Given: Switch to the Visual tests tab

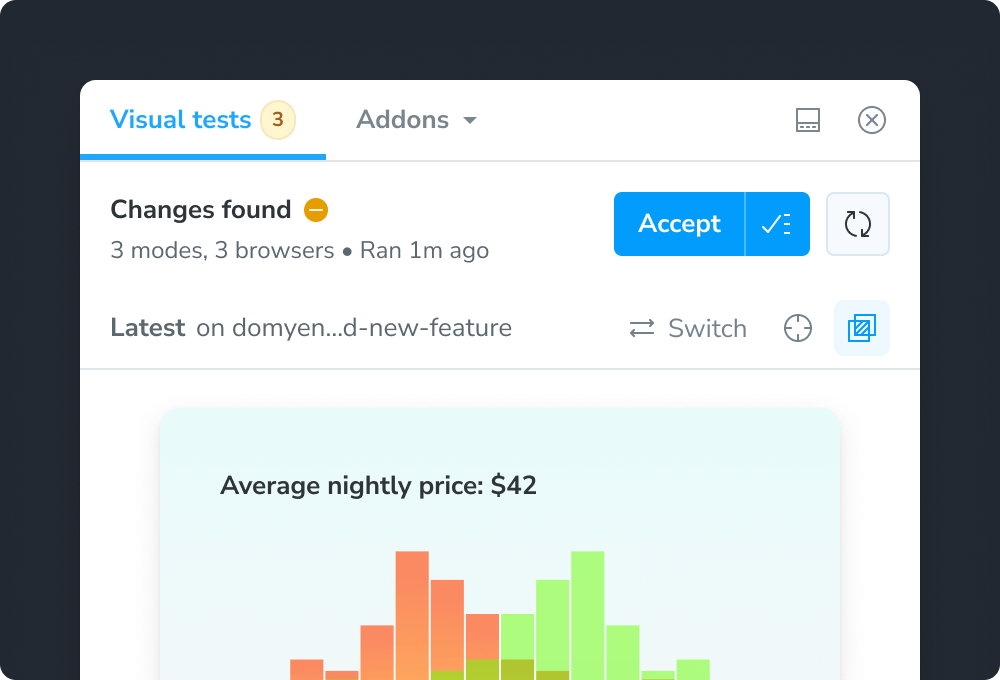Looking at the screenshot, I should [180, 119].
